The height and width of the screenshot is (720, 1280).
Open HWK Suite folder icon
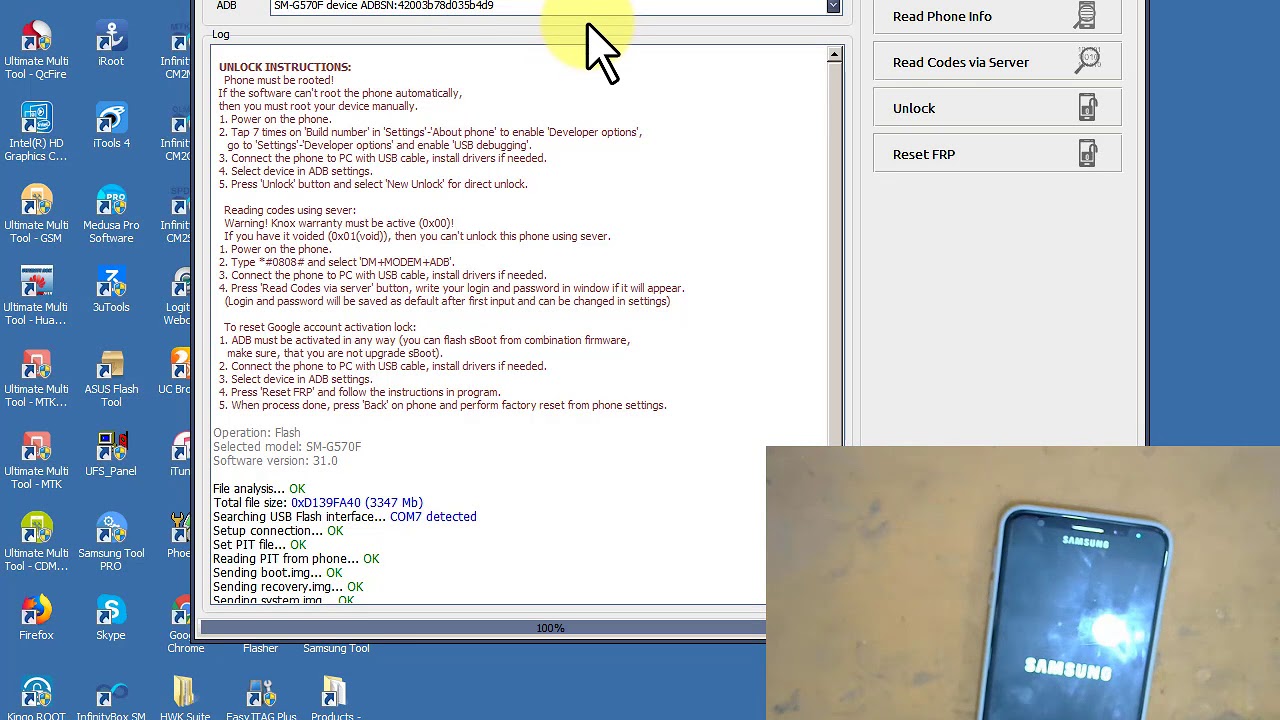tap(185, 698)
